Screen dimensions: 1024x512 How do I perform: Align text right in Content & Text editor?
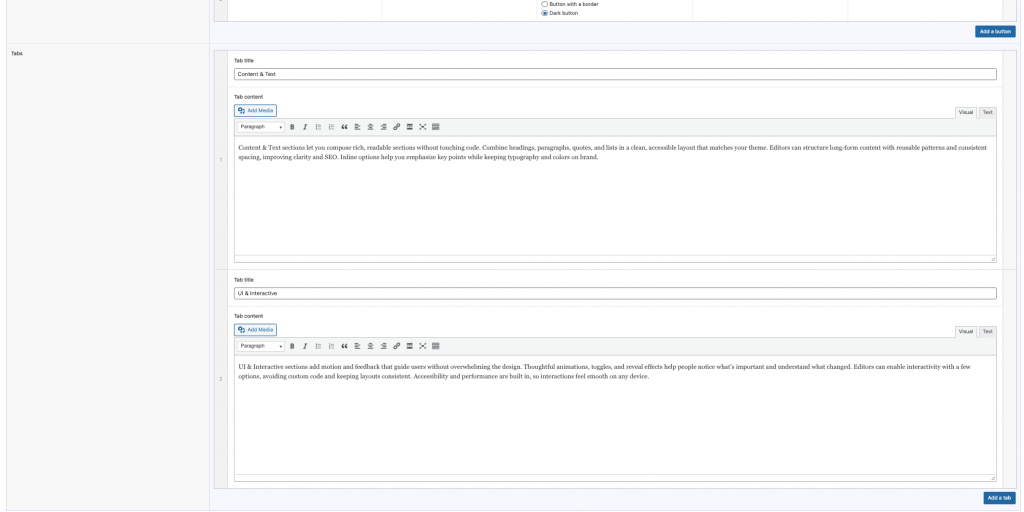(x=383, y=127)
